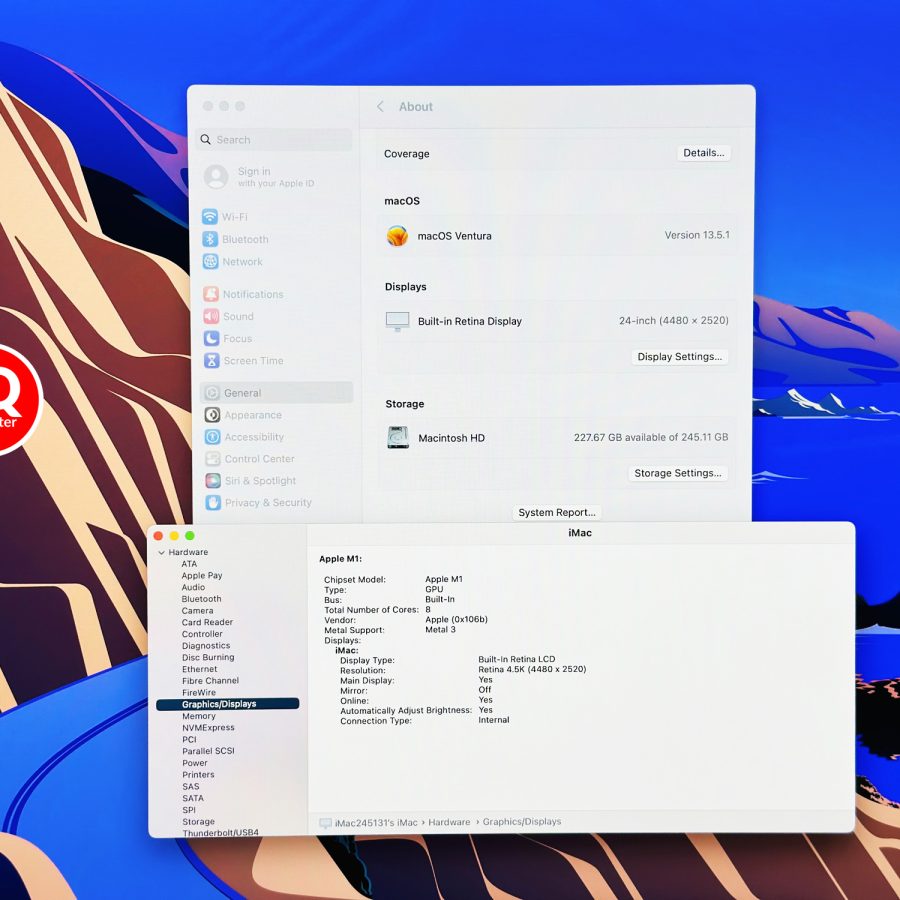Click Graphics/Displays in the path bar
This screenshot has width=900, height=900.
[x=522, y=822]
